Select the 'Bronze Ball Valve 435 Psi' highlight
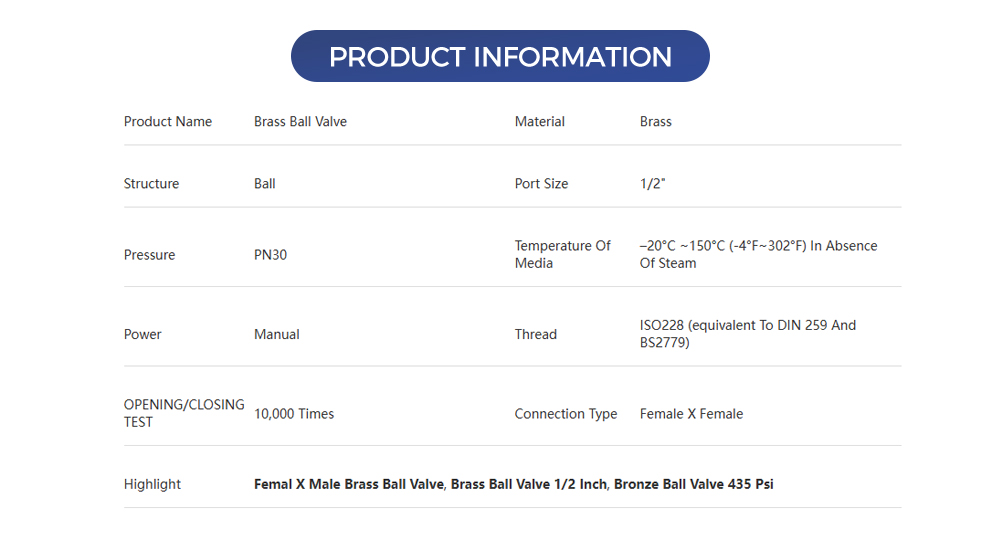Image resolution: width=1000 pixels, height=536 pixels. click(x=693, y=484)
